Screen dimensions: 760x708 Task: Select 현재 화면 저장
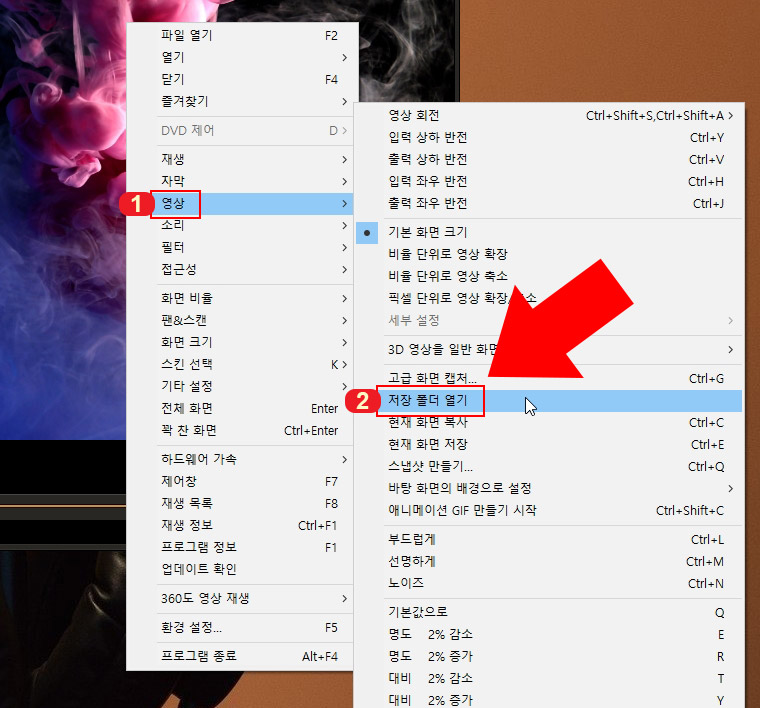tap(549, 444)
